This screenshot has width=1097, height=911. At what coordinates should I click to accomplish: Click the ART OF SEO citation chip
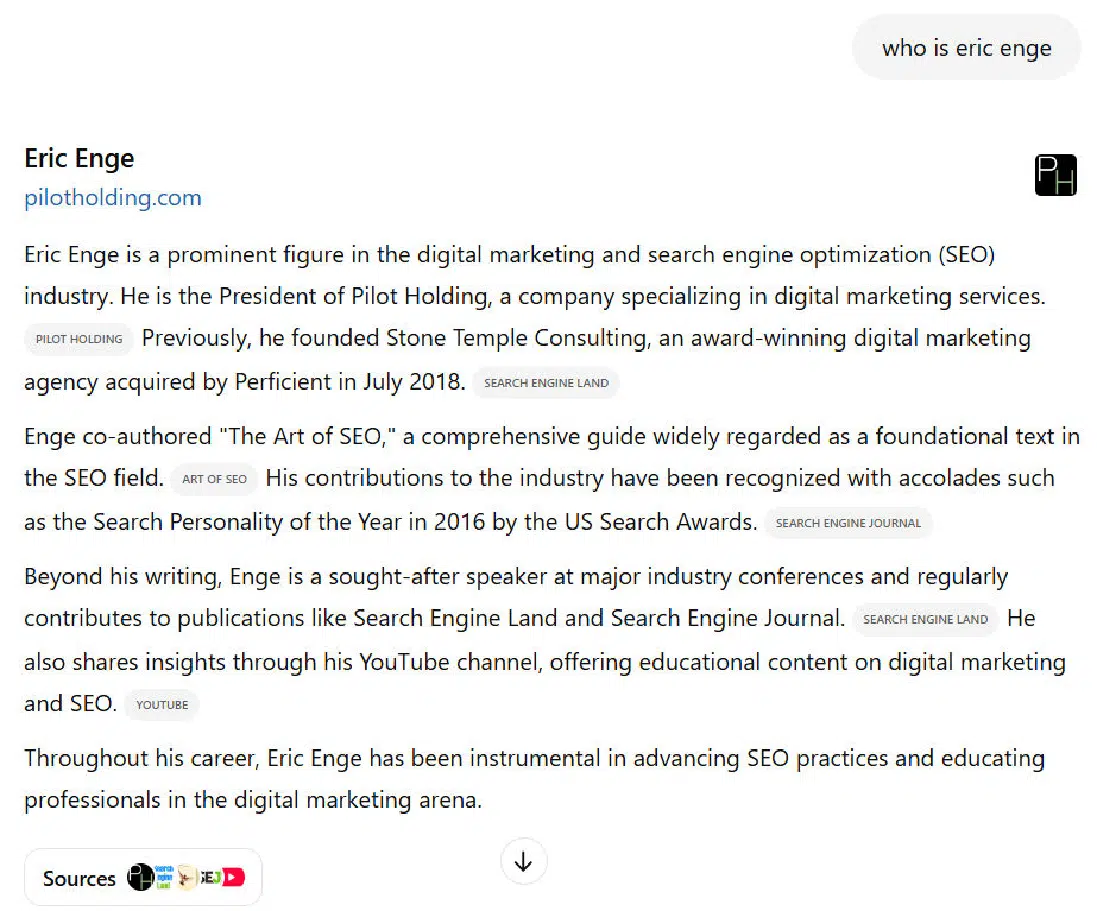tap(214, 479)
